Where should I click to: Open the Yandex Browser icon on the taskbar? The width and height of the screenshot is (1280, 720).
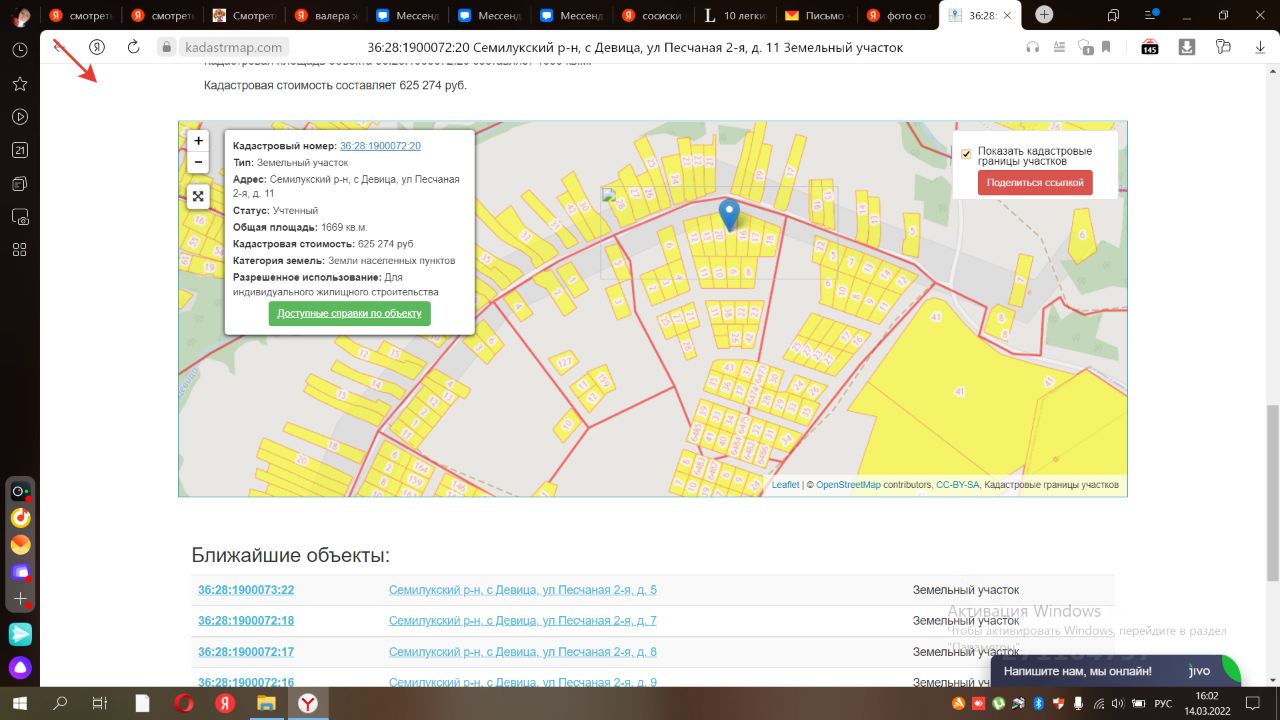pyautogui.click(x=308, y=704)
